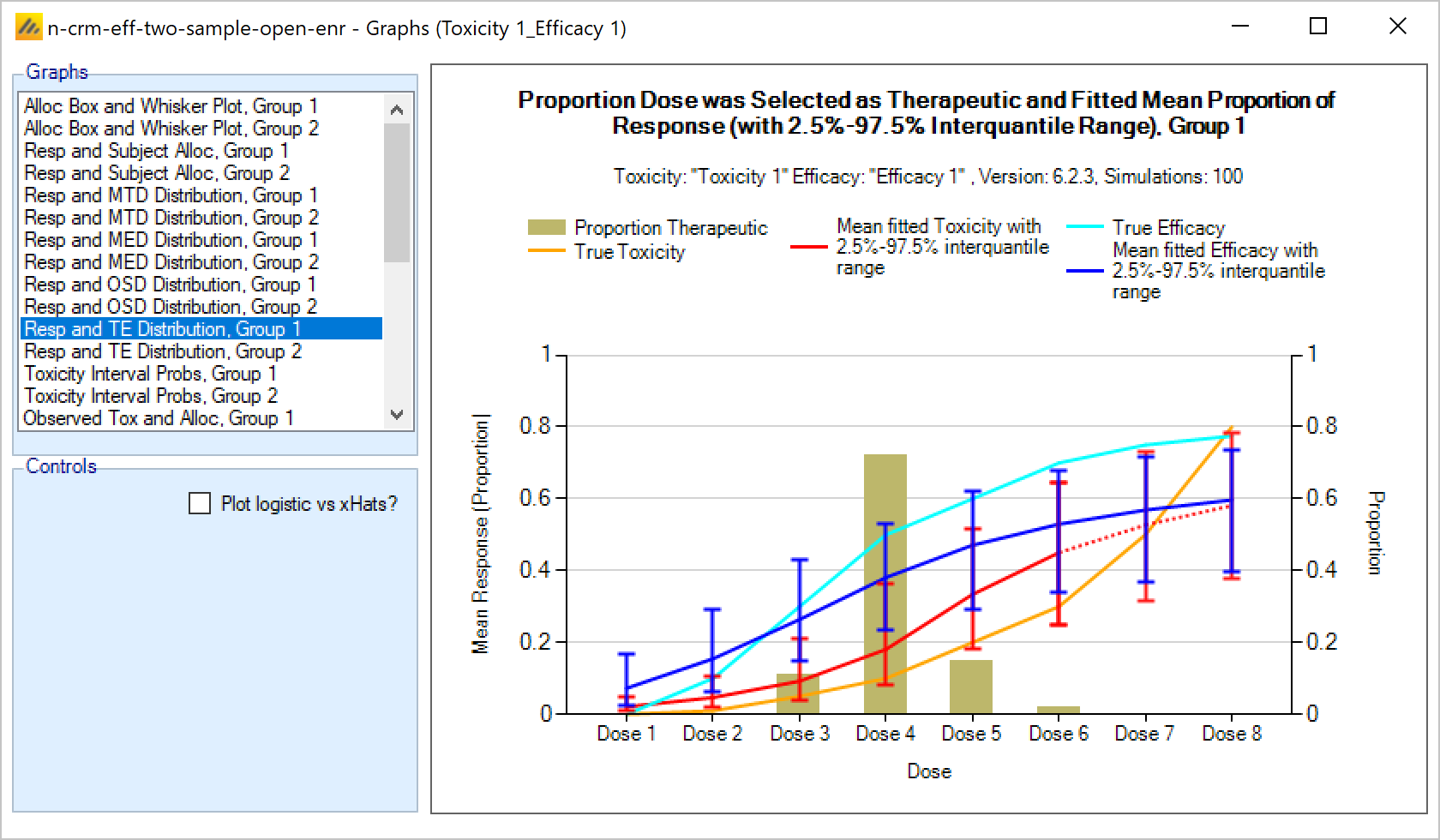Open Resp and TE Distribution, Group 2
1440x840 pixels.
[x=163, y=351]
